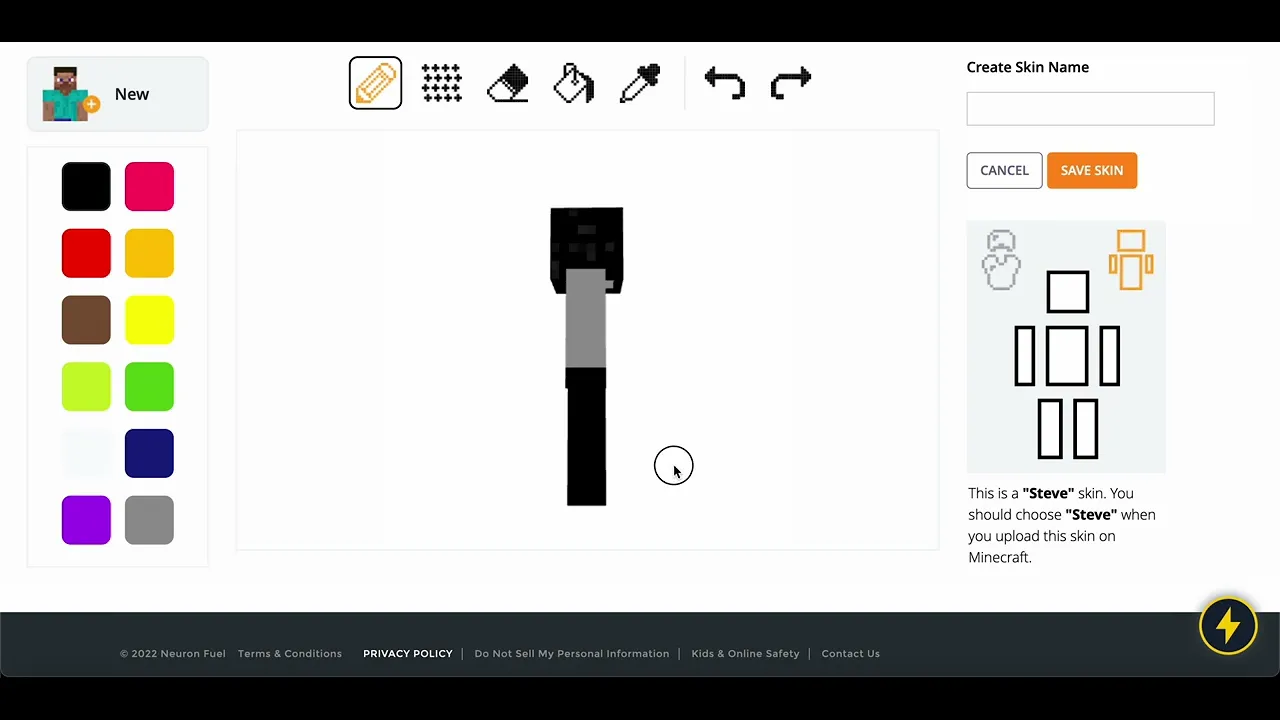Pick the red color swatch
The width and height of the screenshot is (1280, 720).
(x=86, y=253)
